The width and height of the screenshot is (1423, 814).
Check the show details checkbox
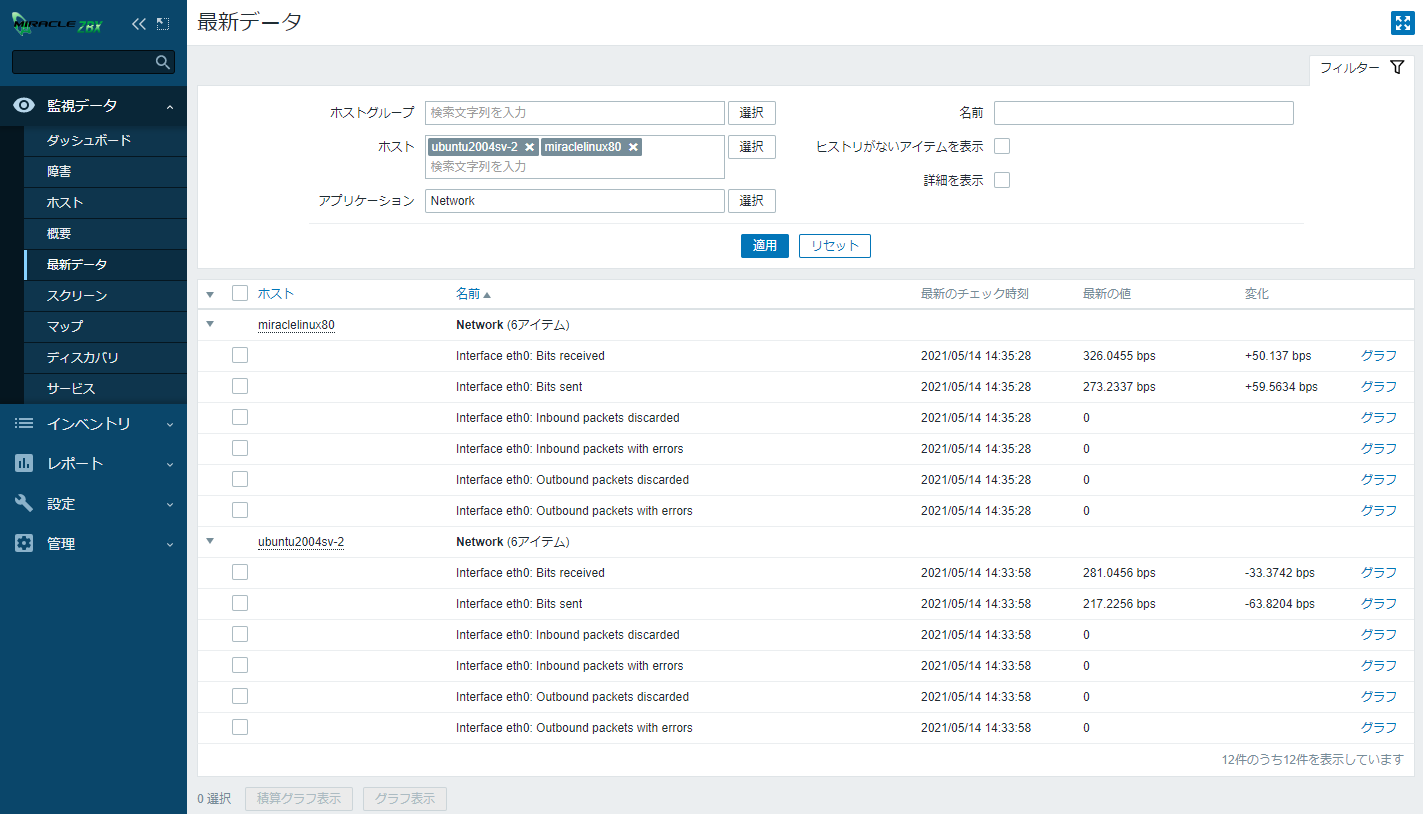pyautogui.click(x=1002, y=180)
